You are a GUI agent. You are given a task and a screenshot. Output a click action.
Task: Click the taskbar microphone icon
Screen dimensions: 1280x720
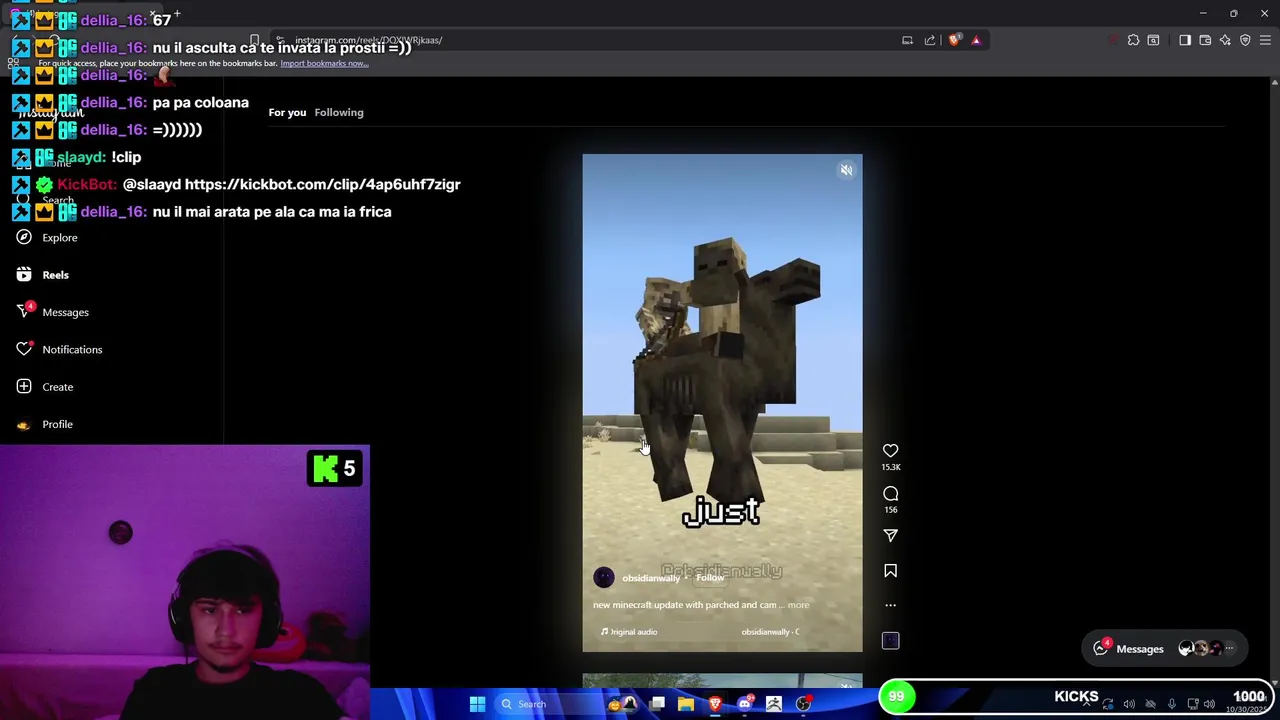tap(1172, 704)
